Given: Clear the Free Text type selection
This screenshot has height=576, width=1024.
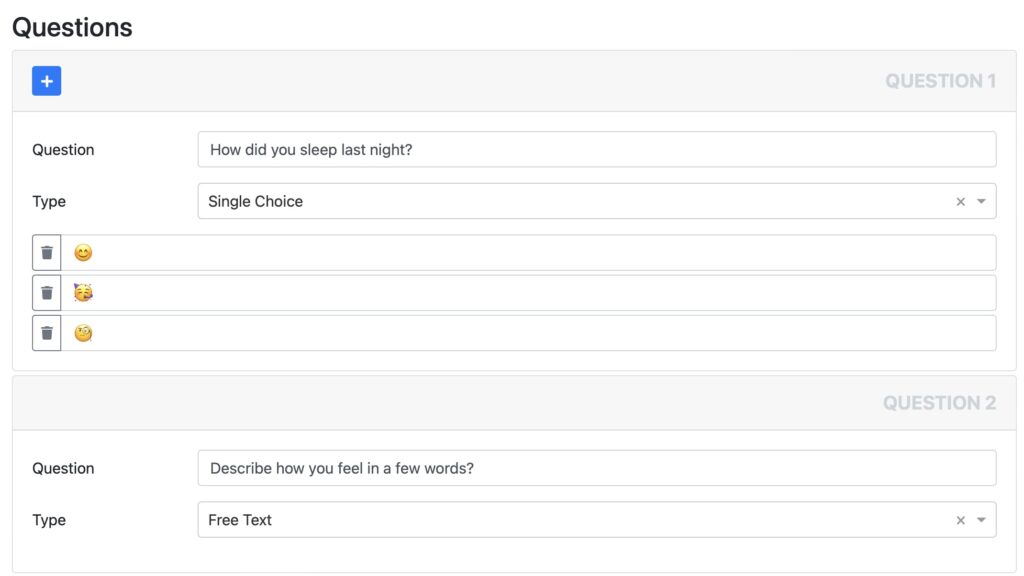Looking at the screenshot, I should pos(960,520).
